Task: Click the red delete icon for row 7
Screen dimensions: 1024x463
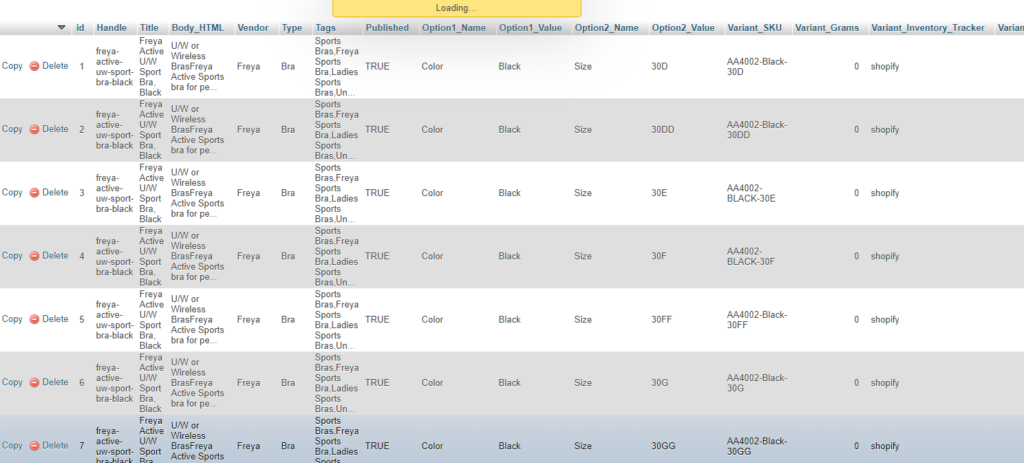Action: coord(34,446)
